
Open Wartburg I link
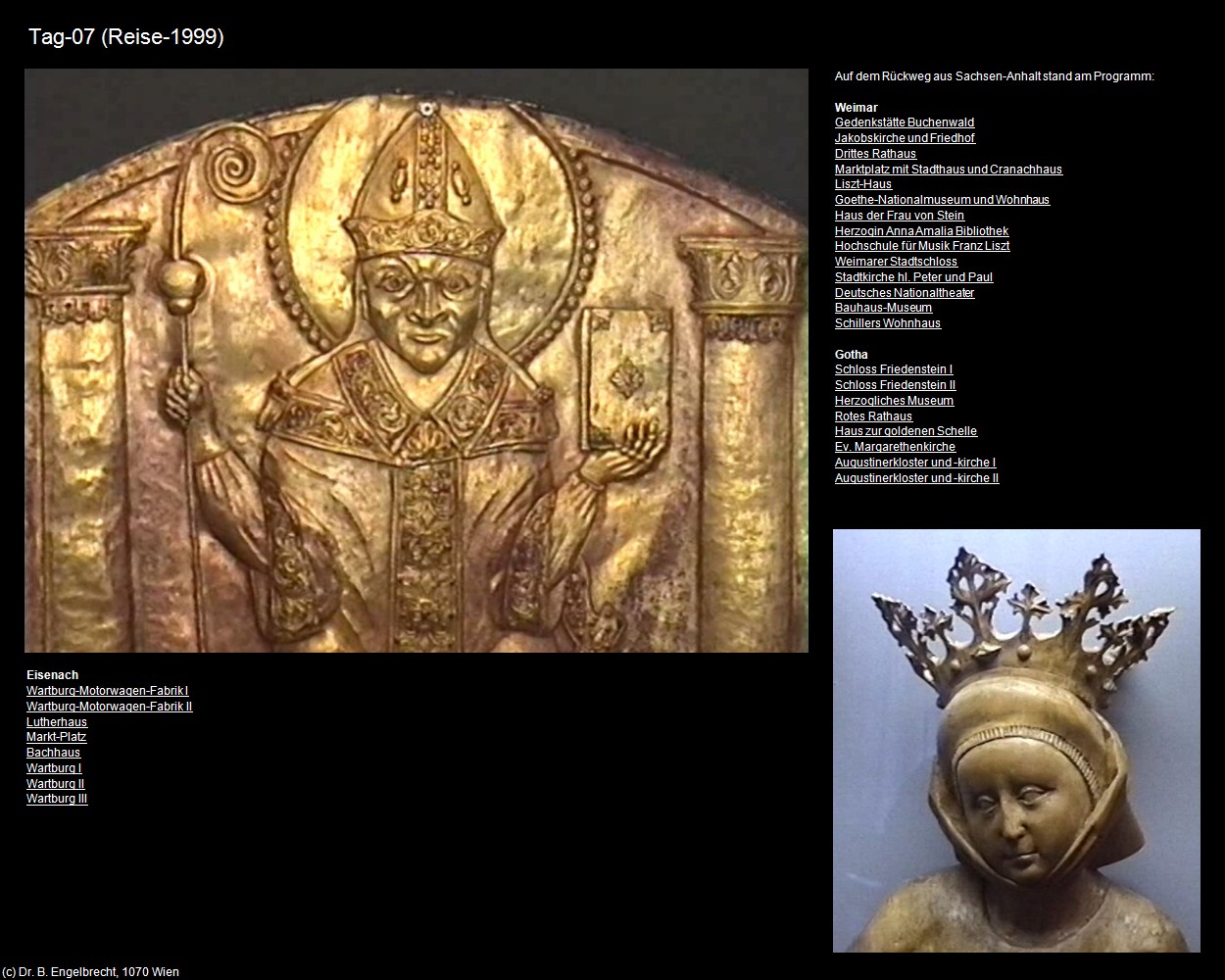click(x=54, y=768)
